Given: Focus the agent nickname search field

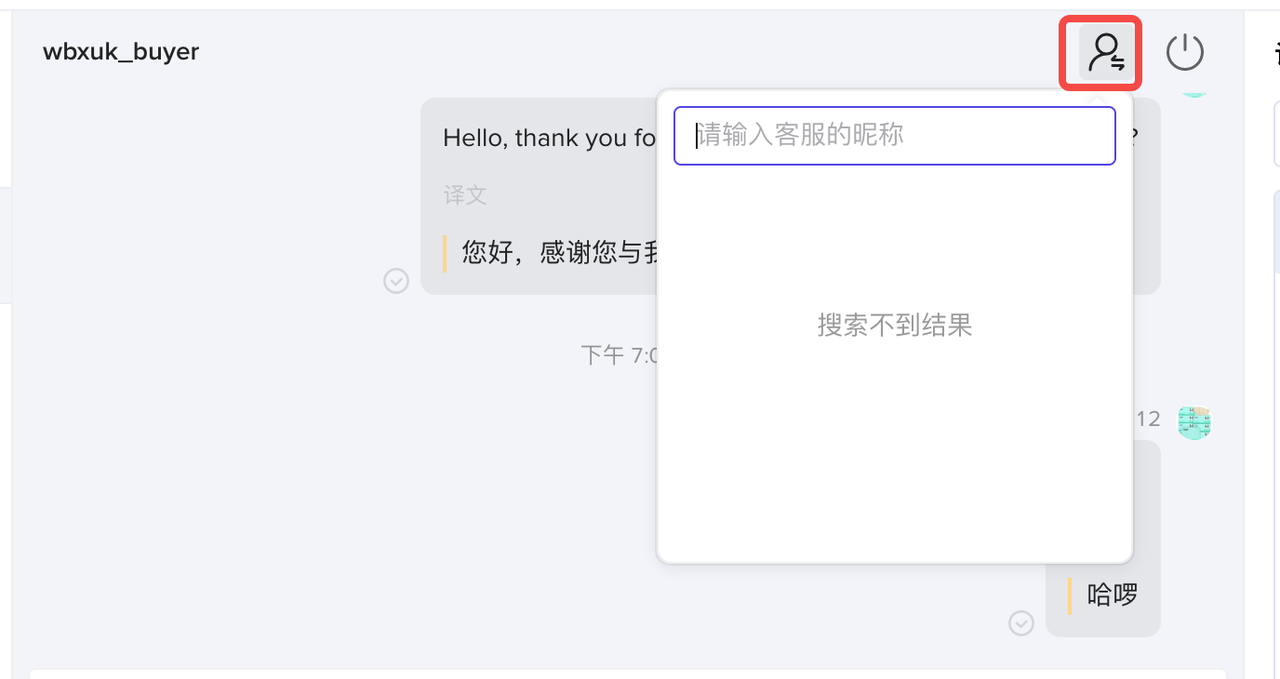Looking at the screenshot, I should [x=894, y=135].
